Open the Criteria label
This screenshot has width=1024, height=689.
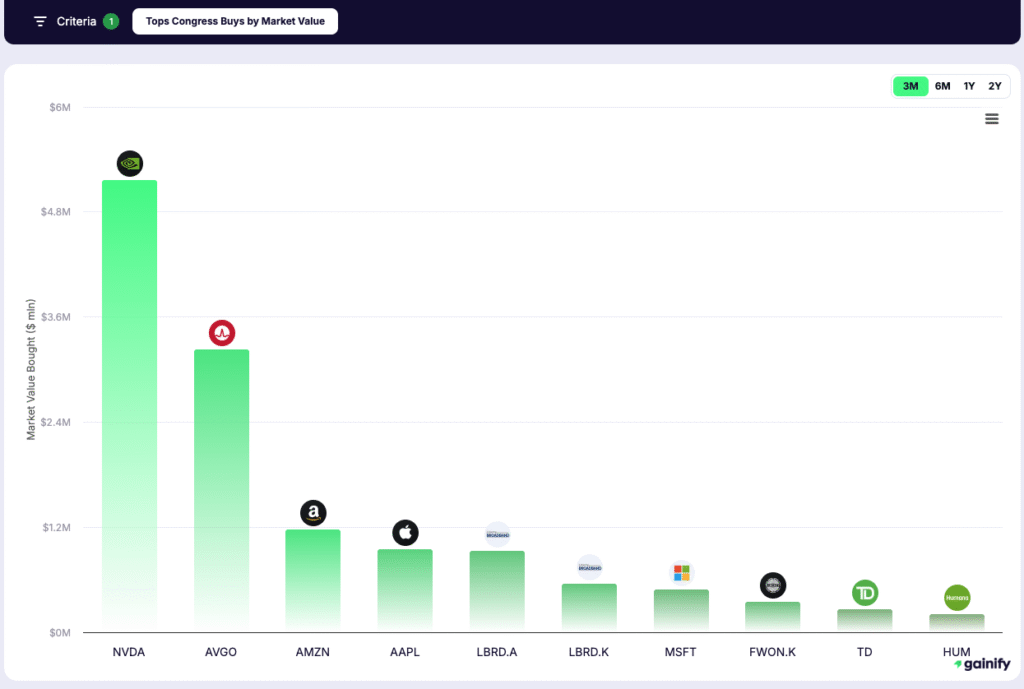[76, 22]
